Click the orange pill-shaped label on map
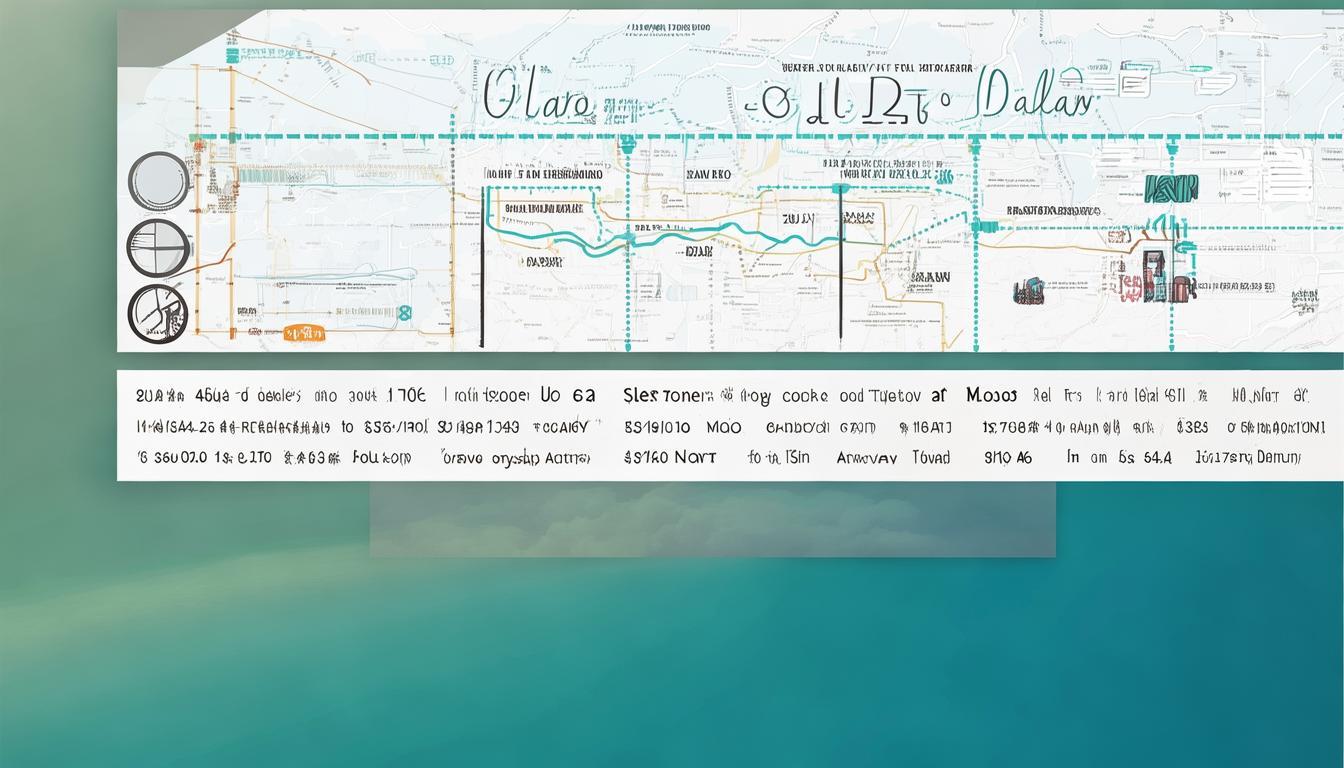 [304, 333]
